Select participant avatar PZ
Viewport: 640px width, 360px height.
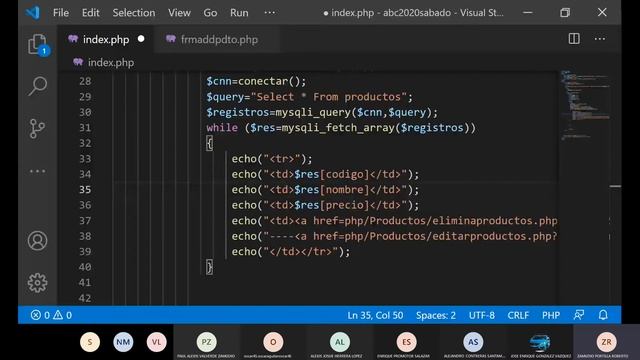coord(207,342)
